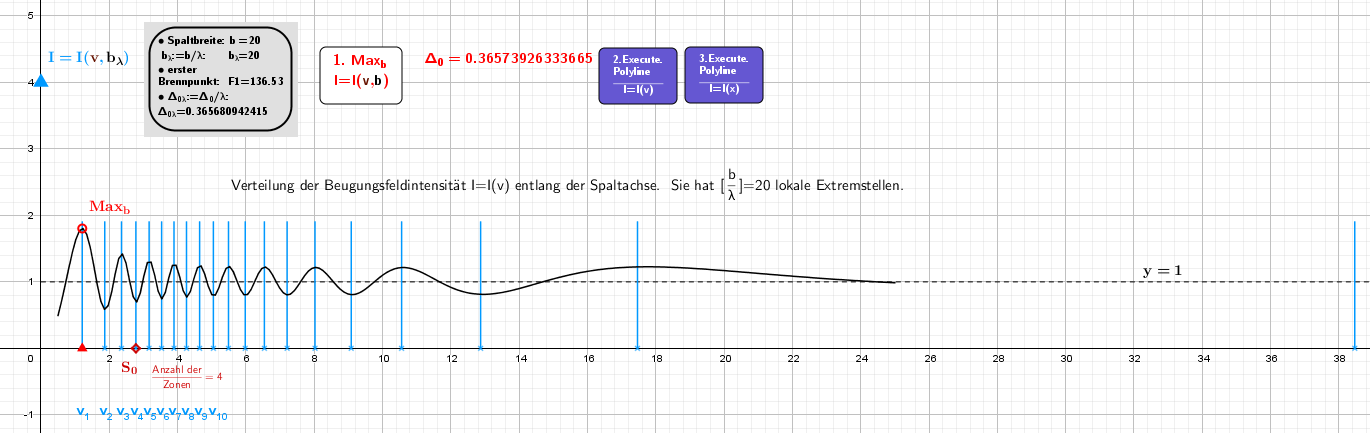Click the blue 'v1' label

coord(84,412)
